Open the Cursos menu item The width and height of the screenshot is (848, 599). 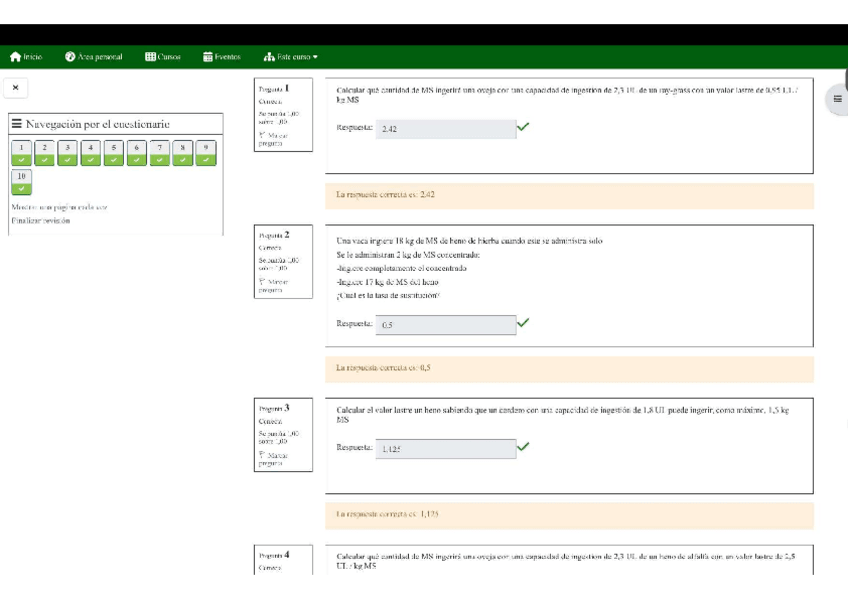click(x=163, y=57)
